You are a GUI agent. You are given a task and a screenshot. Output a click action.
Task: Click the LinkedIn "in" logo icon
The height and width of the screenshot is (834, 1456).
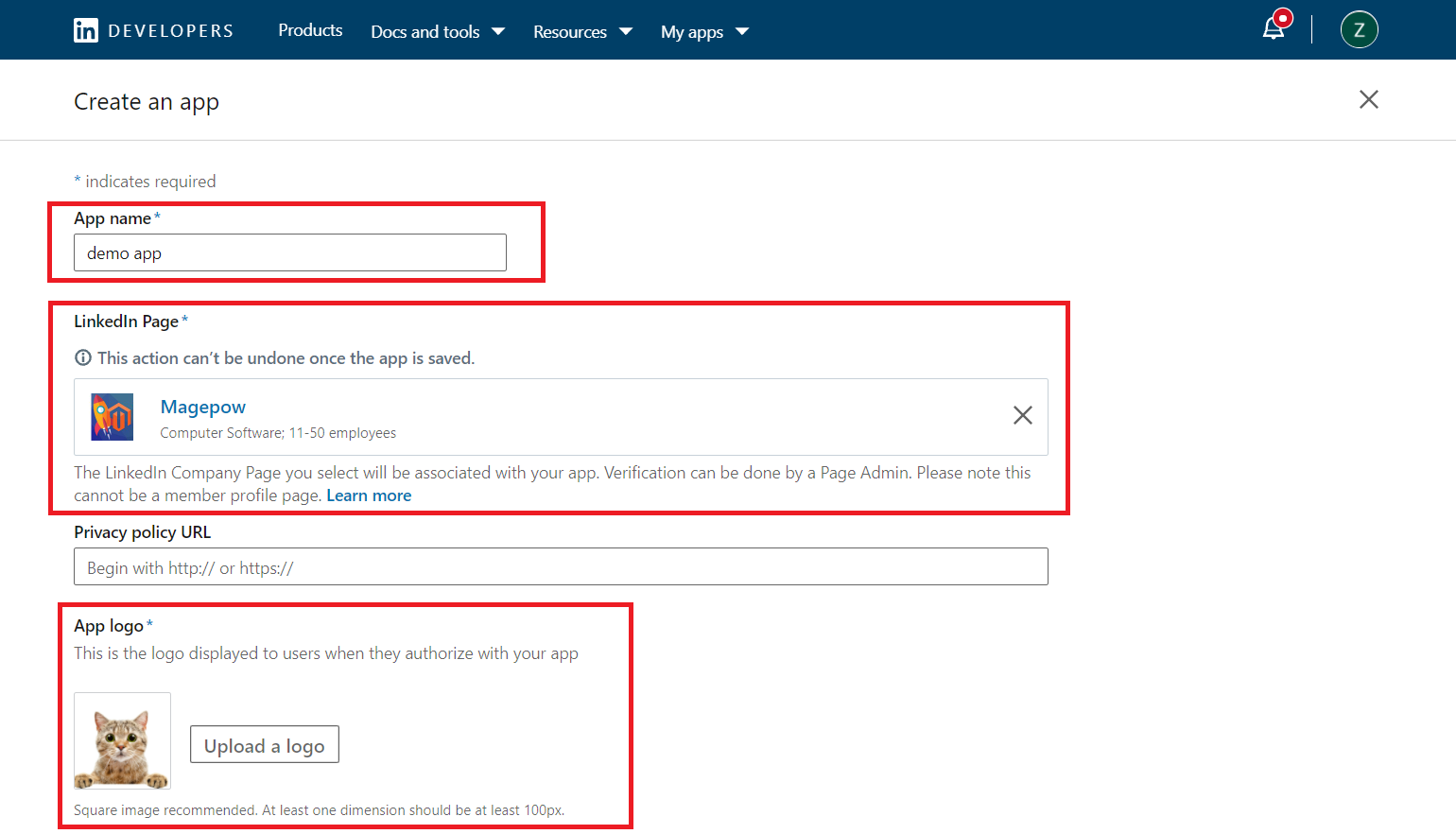[x=86, y=30]
